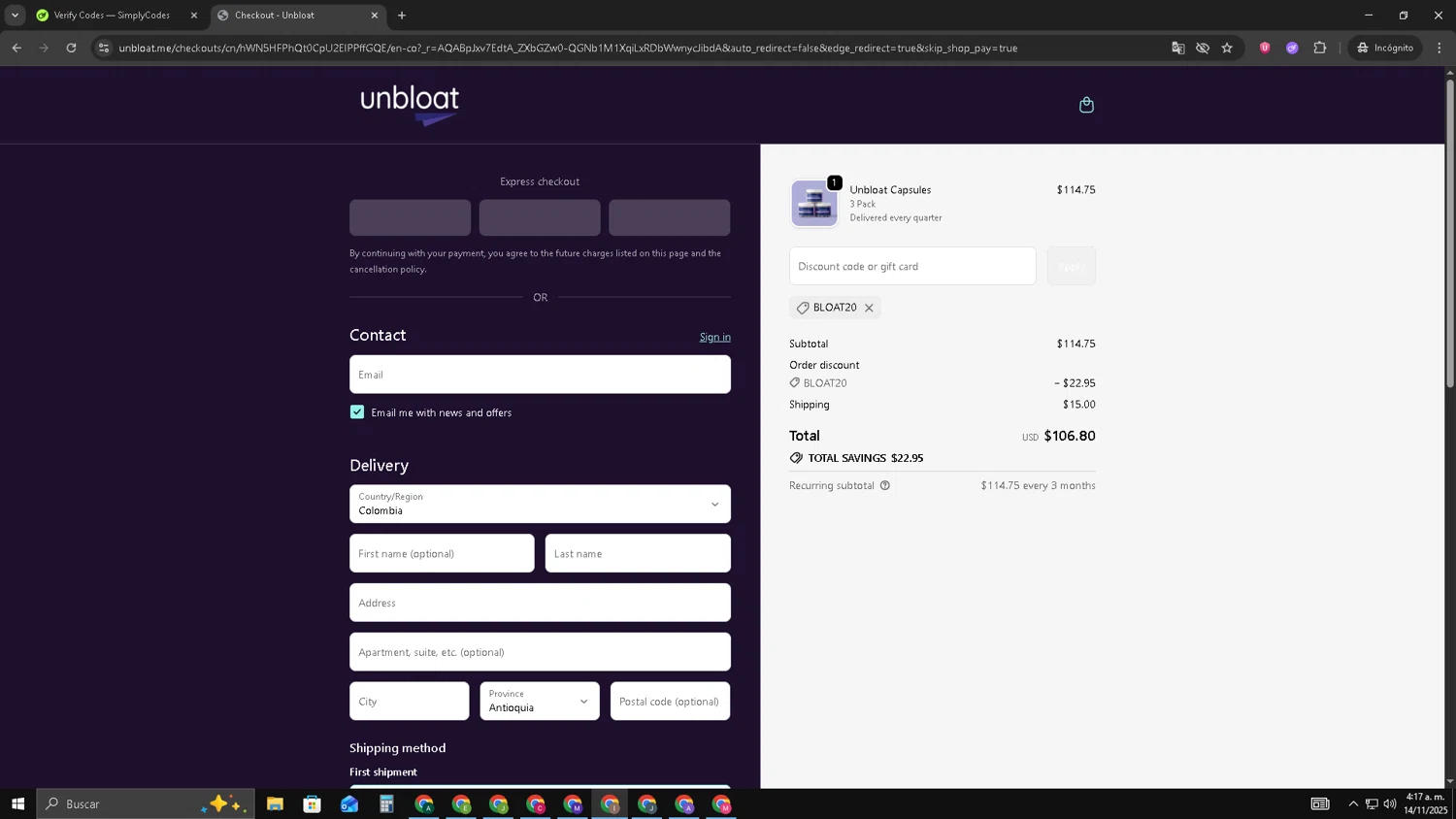Click the browser address bar URL
The image size is (1456, 819).
pyautogui.click(x=568, y=48)
